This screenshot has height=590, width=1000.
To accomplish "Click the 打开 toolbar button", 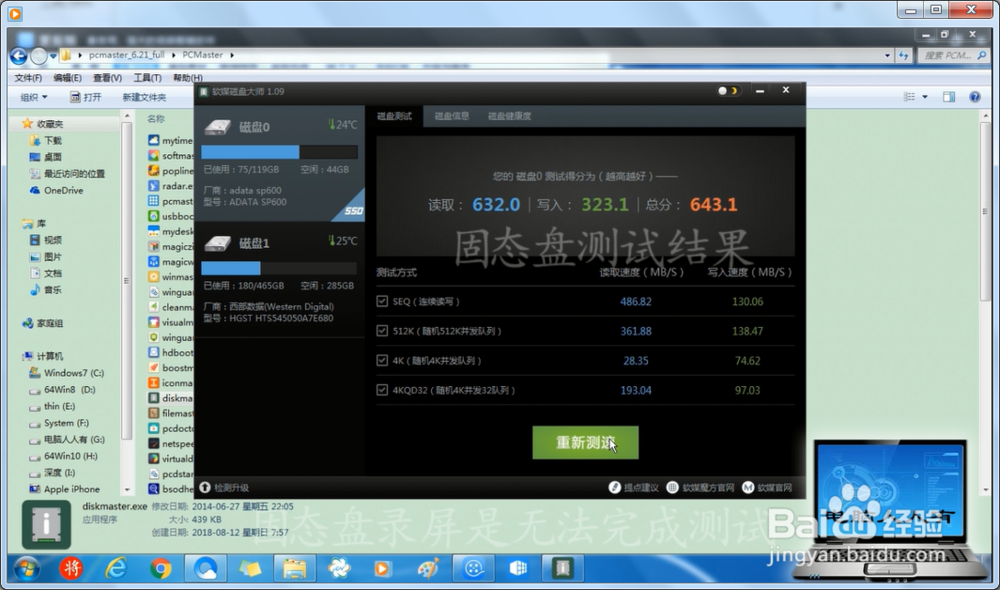I will [85, 97].
